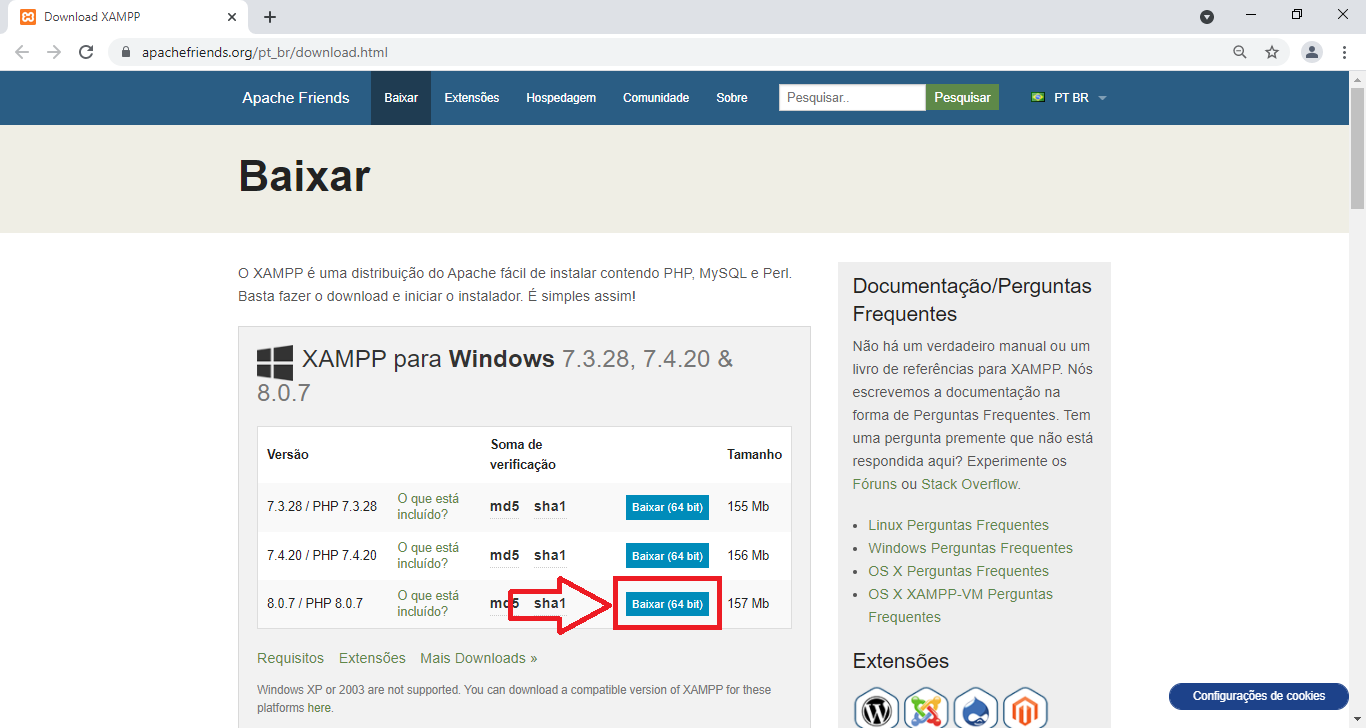This screenshot has width=1366, height=728.
Task: Click 'O que está incluído?' for 8.0.7
Action: pyautogui.click(x=428, y=604)
